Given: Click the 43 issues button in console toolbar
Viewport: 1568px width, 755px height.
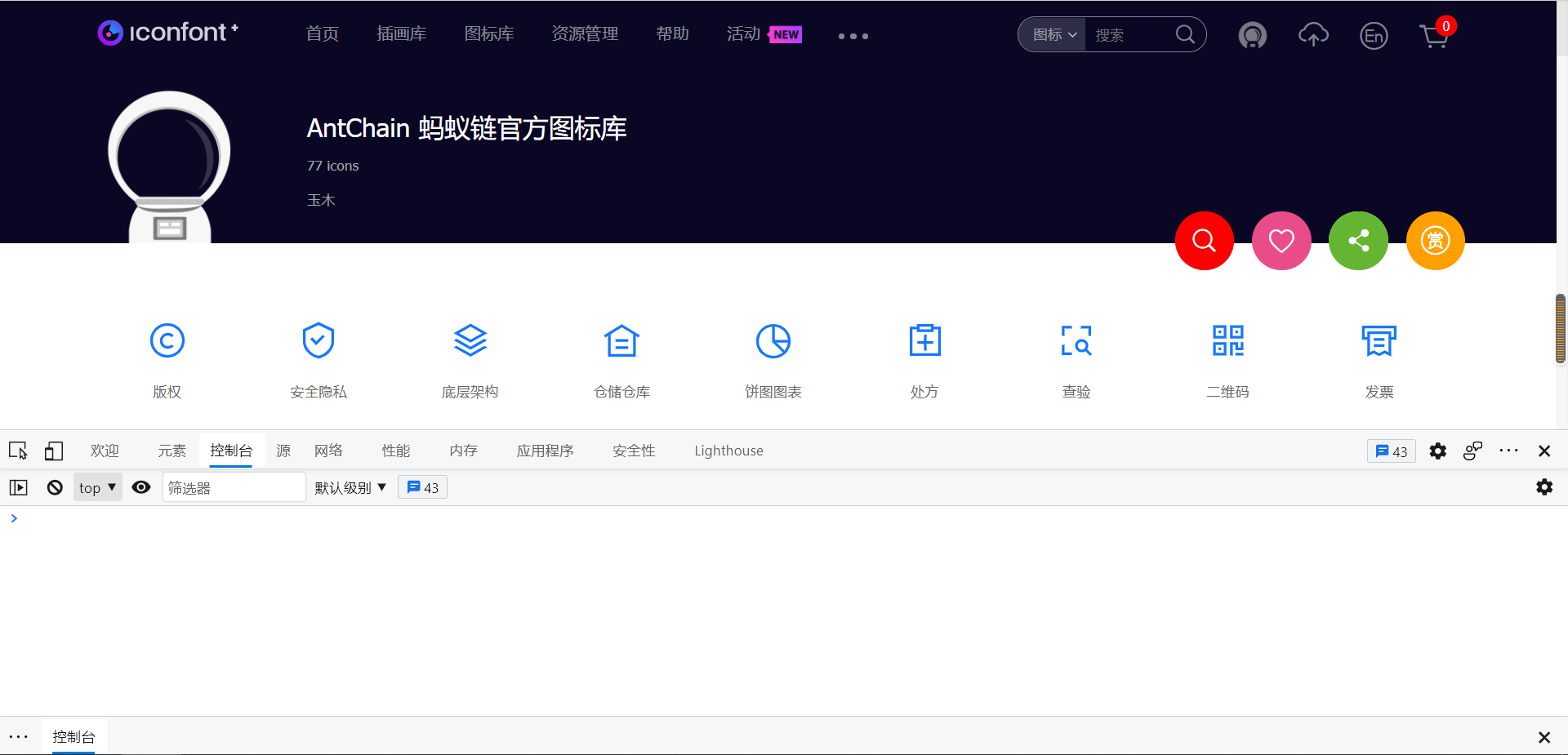Looking at the screenshot, I should [x=422, y=488].
